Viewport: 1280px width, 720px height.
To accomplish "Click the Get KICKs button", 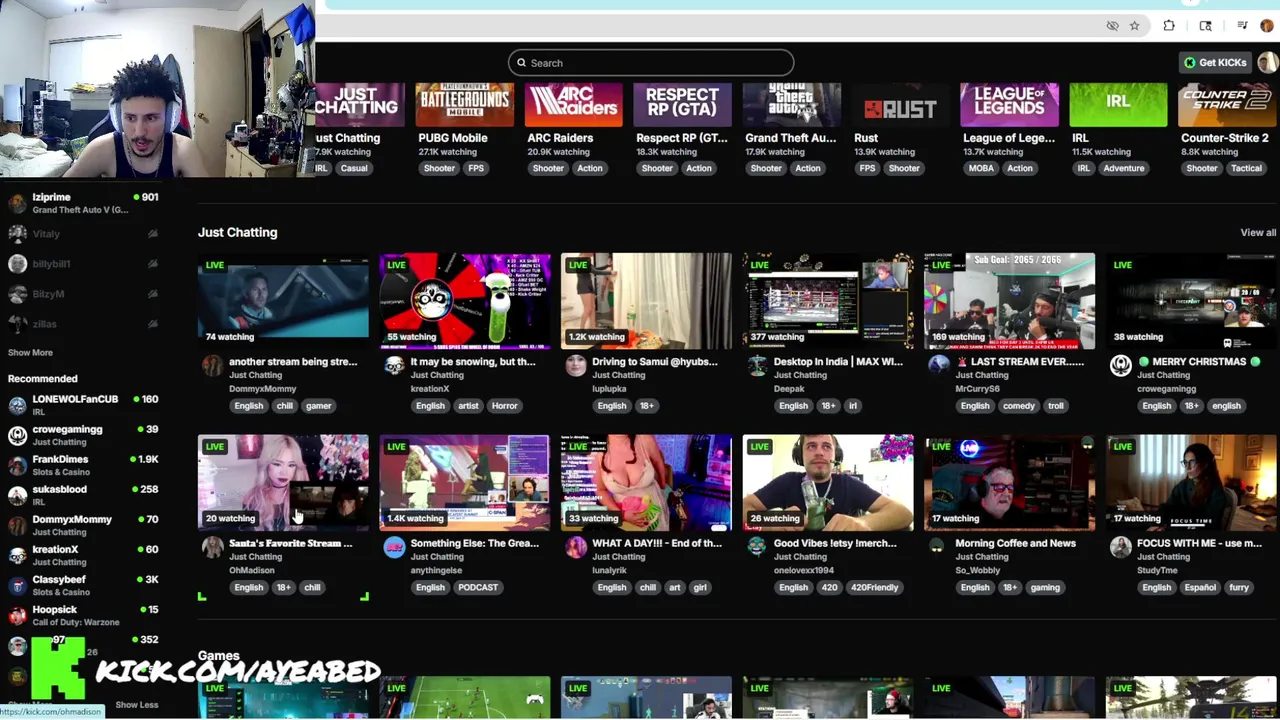I will pos(1215,62).
